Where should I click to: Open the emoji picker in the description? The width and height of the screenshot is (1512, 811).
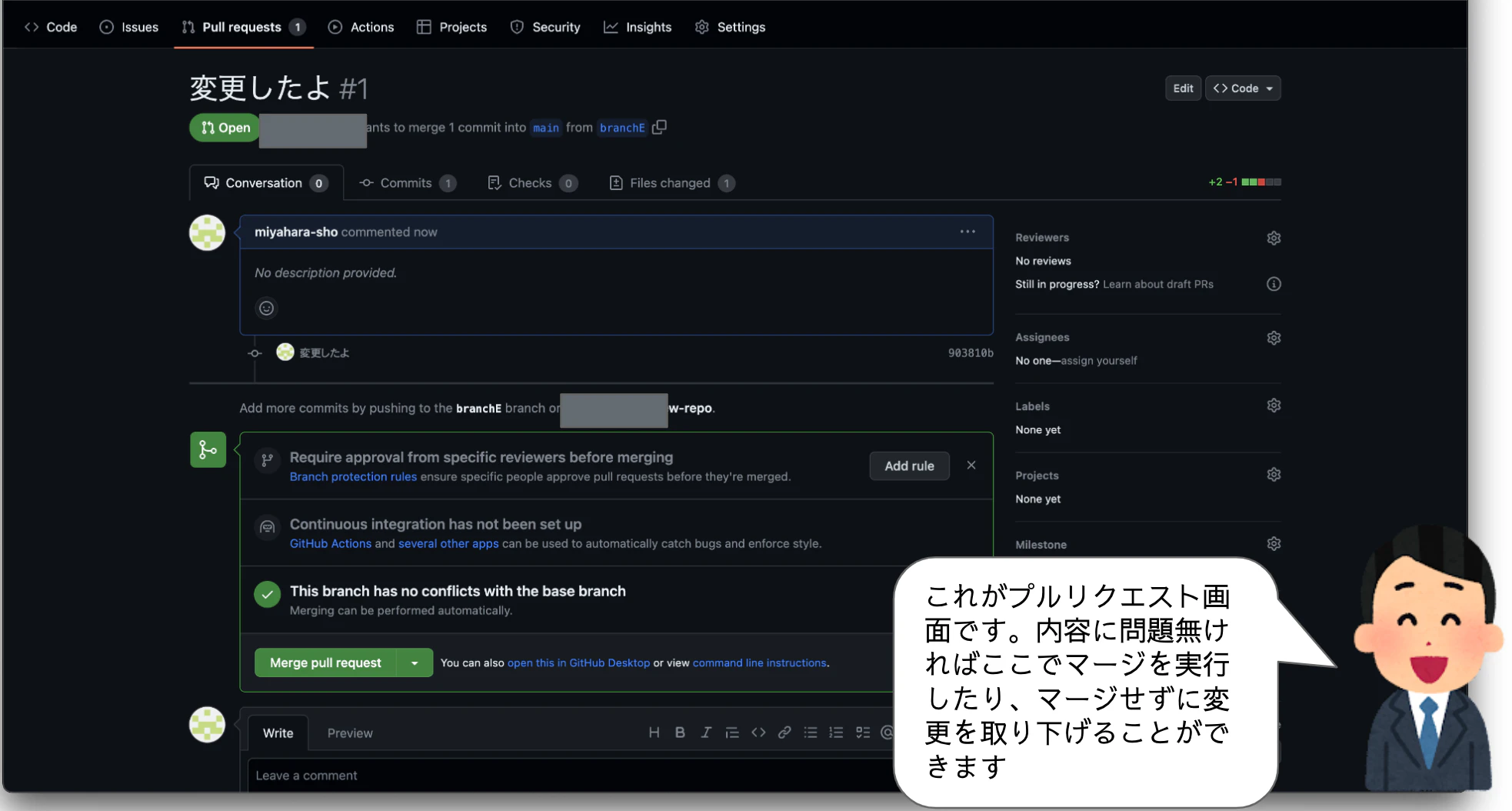pyautogui.click(x=266, y=308)
